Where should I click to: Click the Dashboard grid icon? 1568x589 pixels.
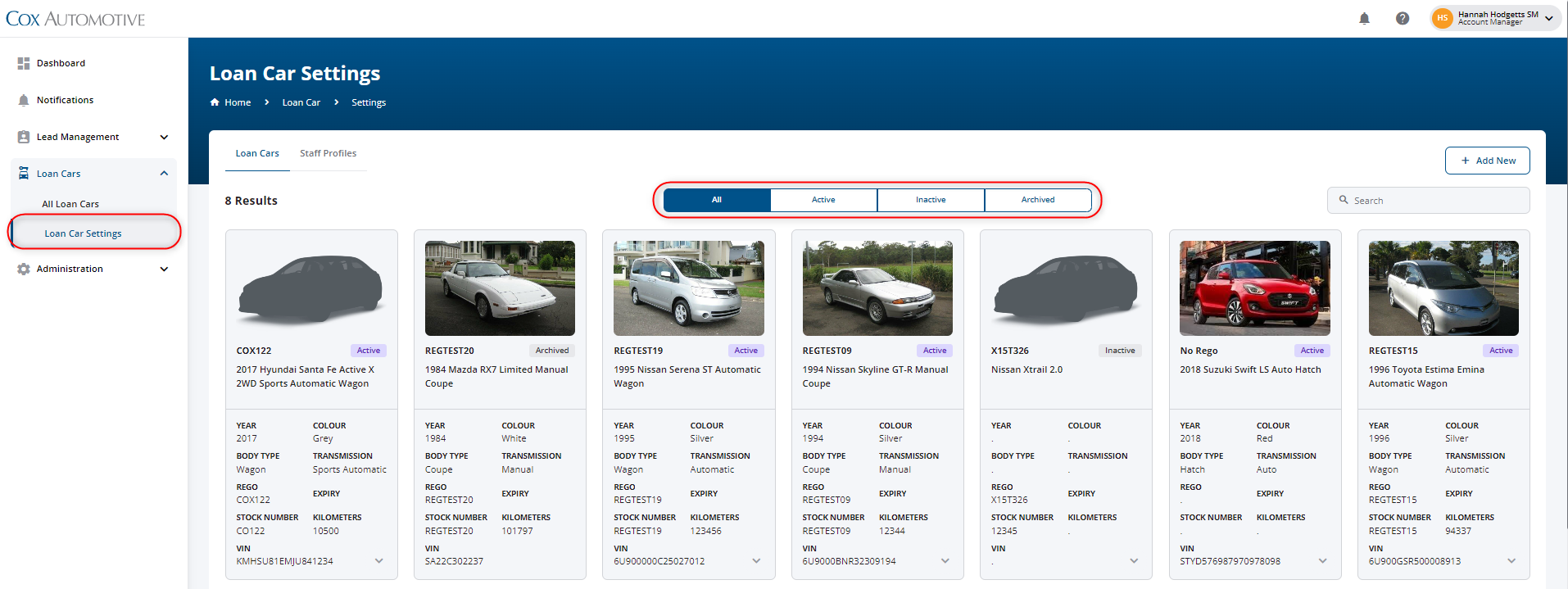(x=24, y=63)
